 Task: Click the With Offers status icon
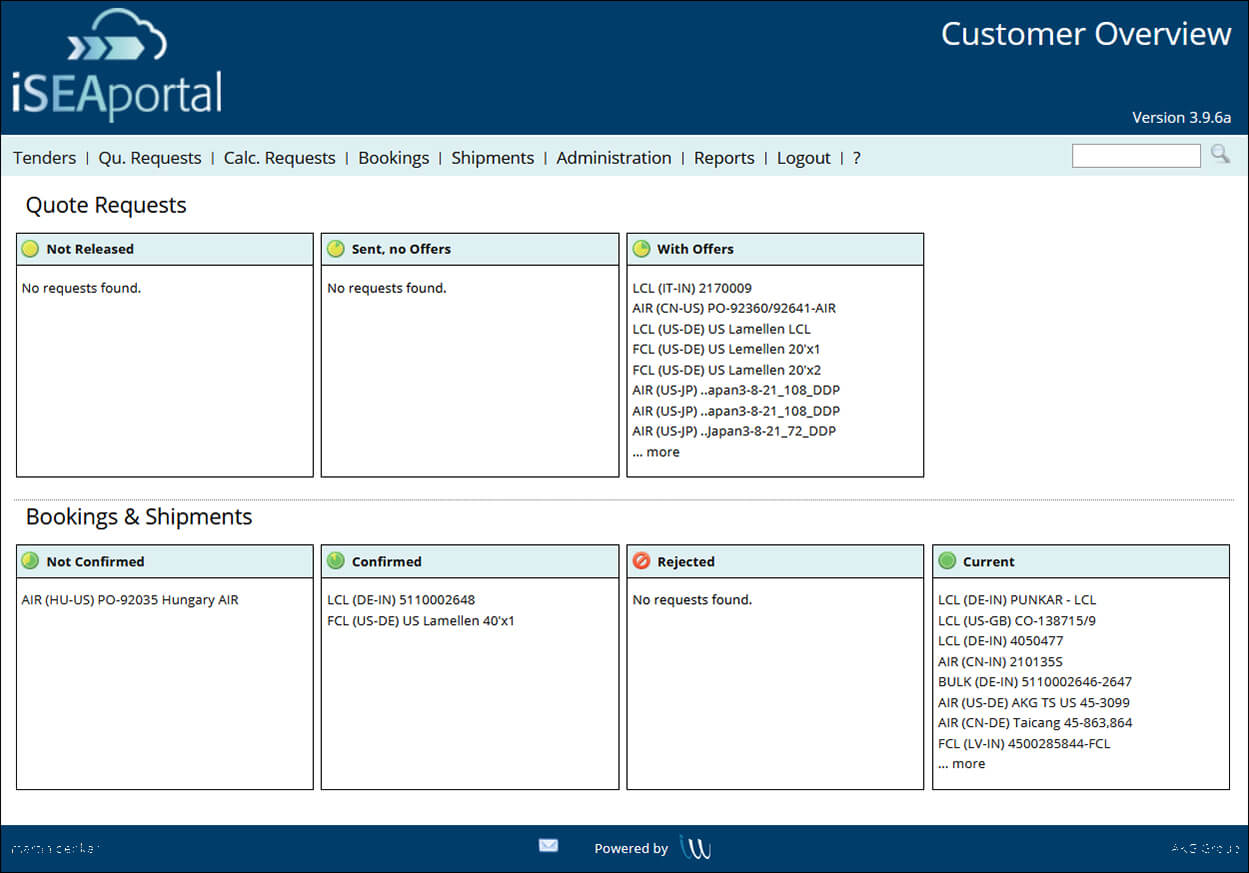tap(641, 249)
